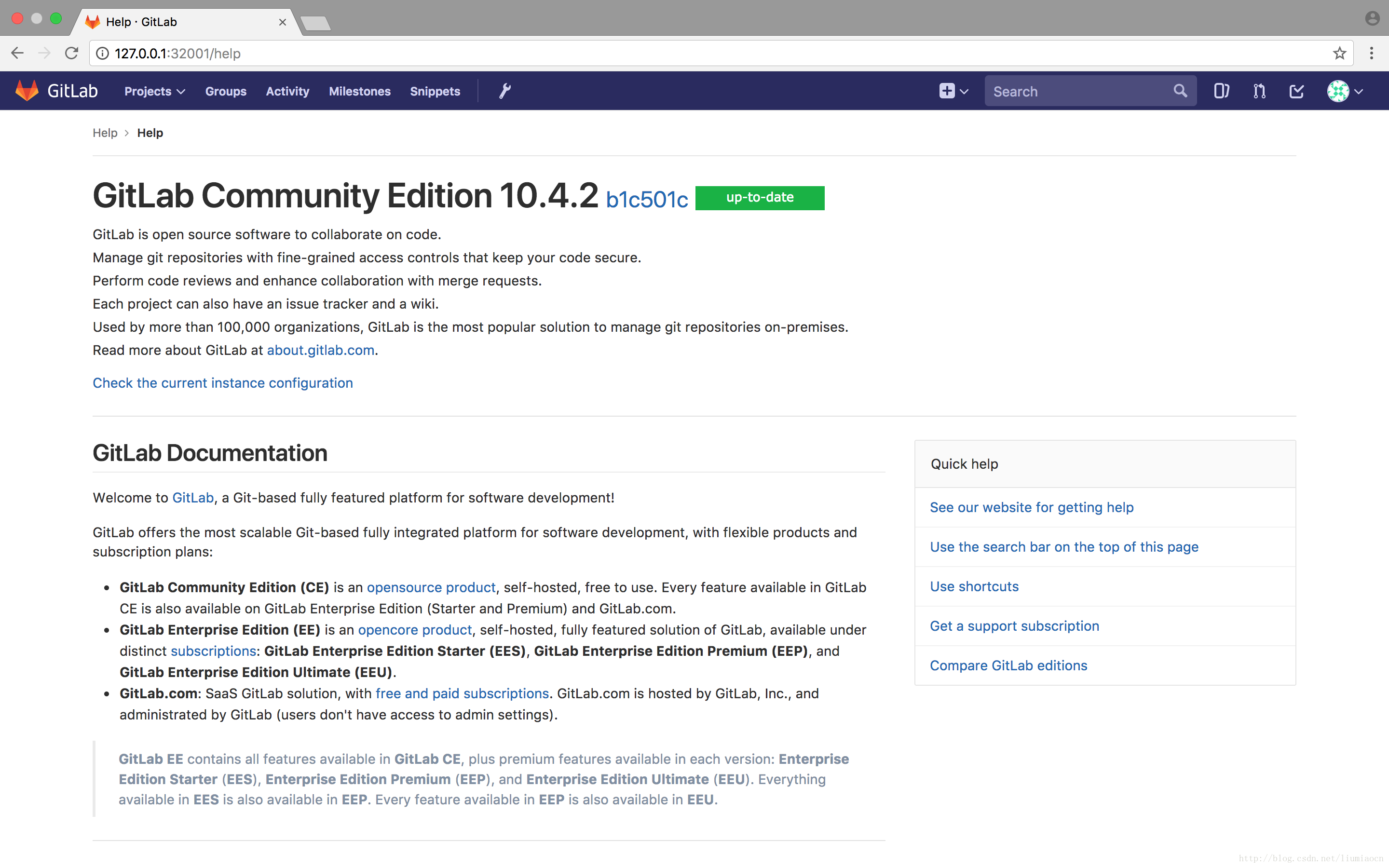
Task: Open the GitLab link in welcome sentence
Action: pyautogui.click(x=193, y=498)
